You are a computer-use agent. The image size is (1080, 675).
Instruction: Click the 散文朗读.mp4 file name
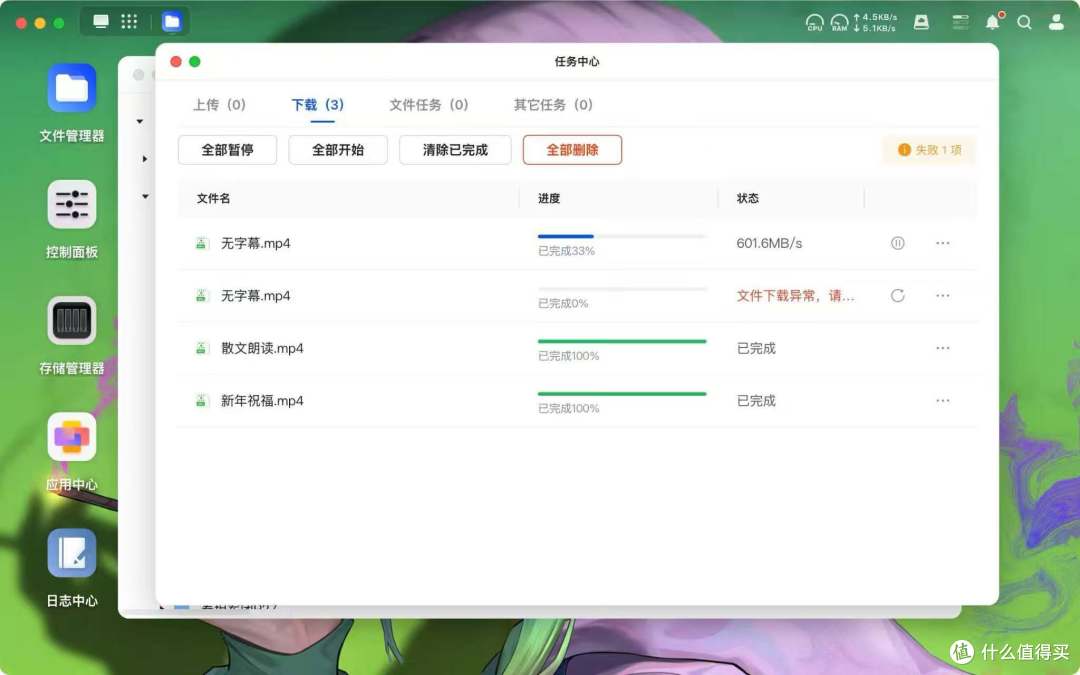coord(262,348)
